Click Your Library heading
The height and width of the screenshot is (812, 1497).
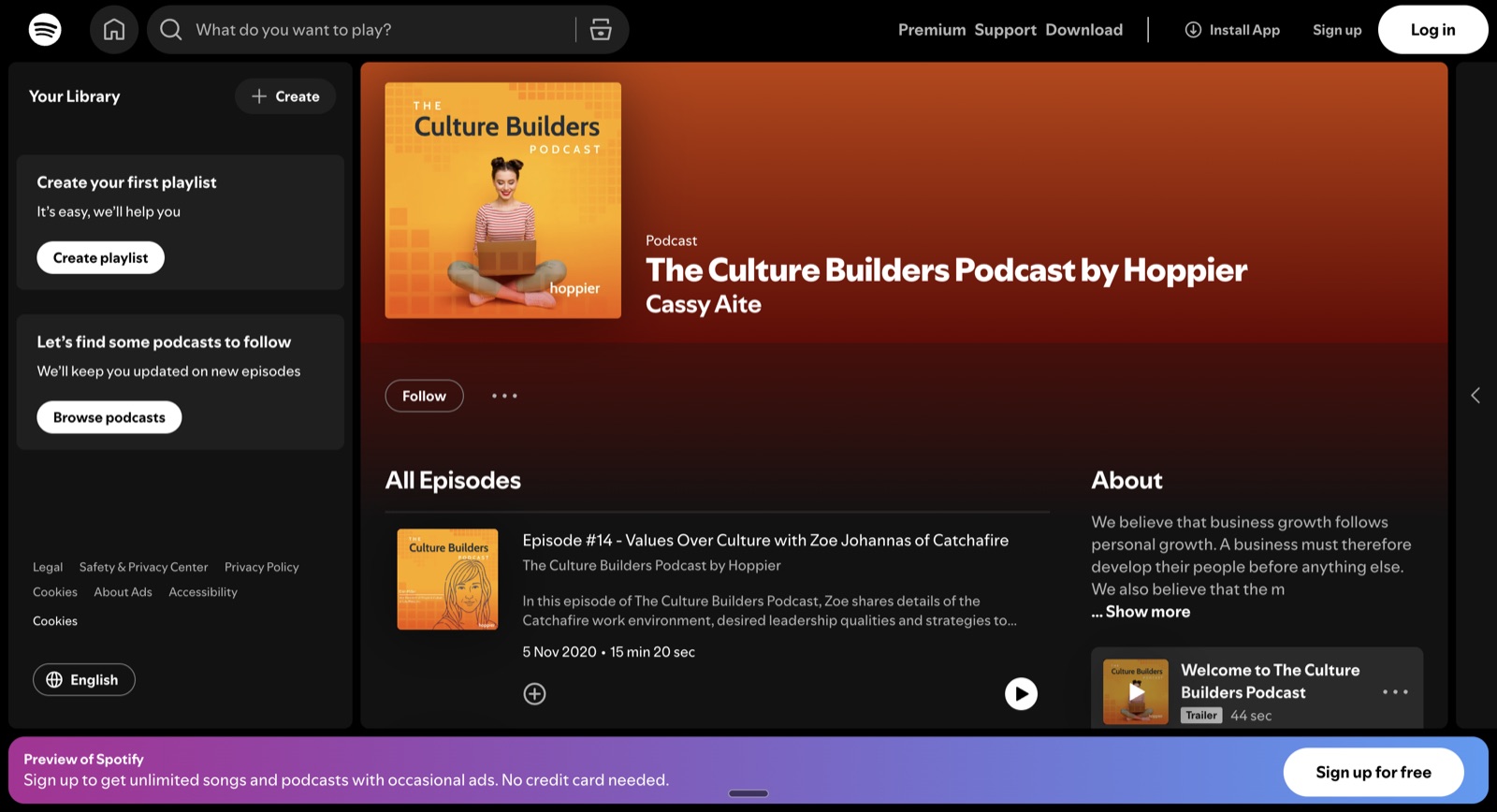tap(74, 96)
